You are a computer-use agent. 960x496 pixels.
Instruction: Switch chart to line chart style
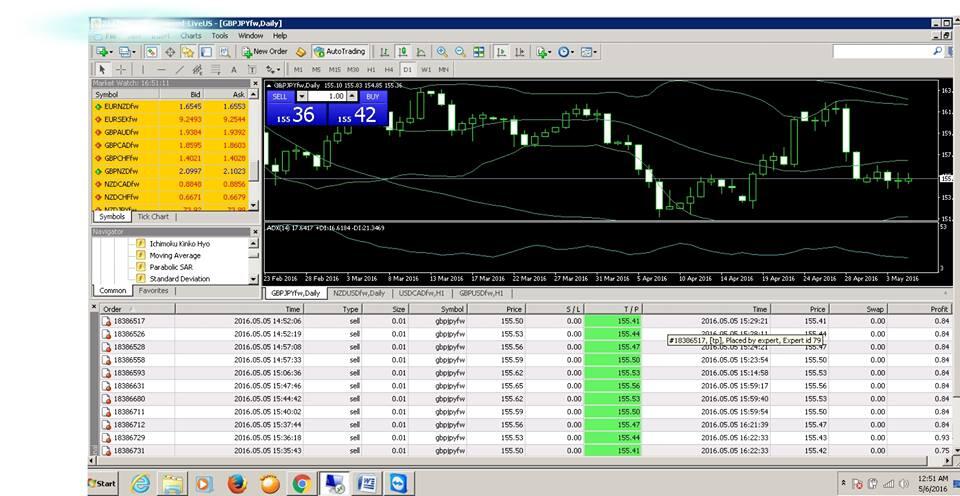point(421,52)
